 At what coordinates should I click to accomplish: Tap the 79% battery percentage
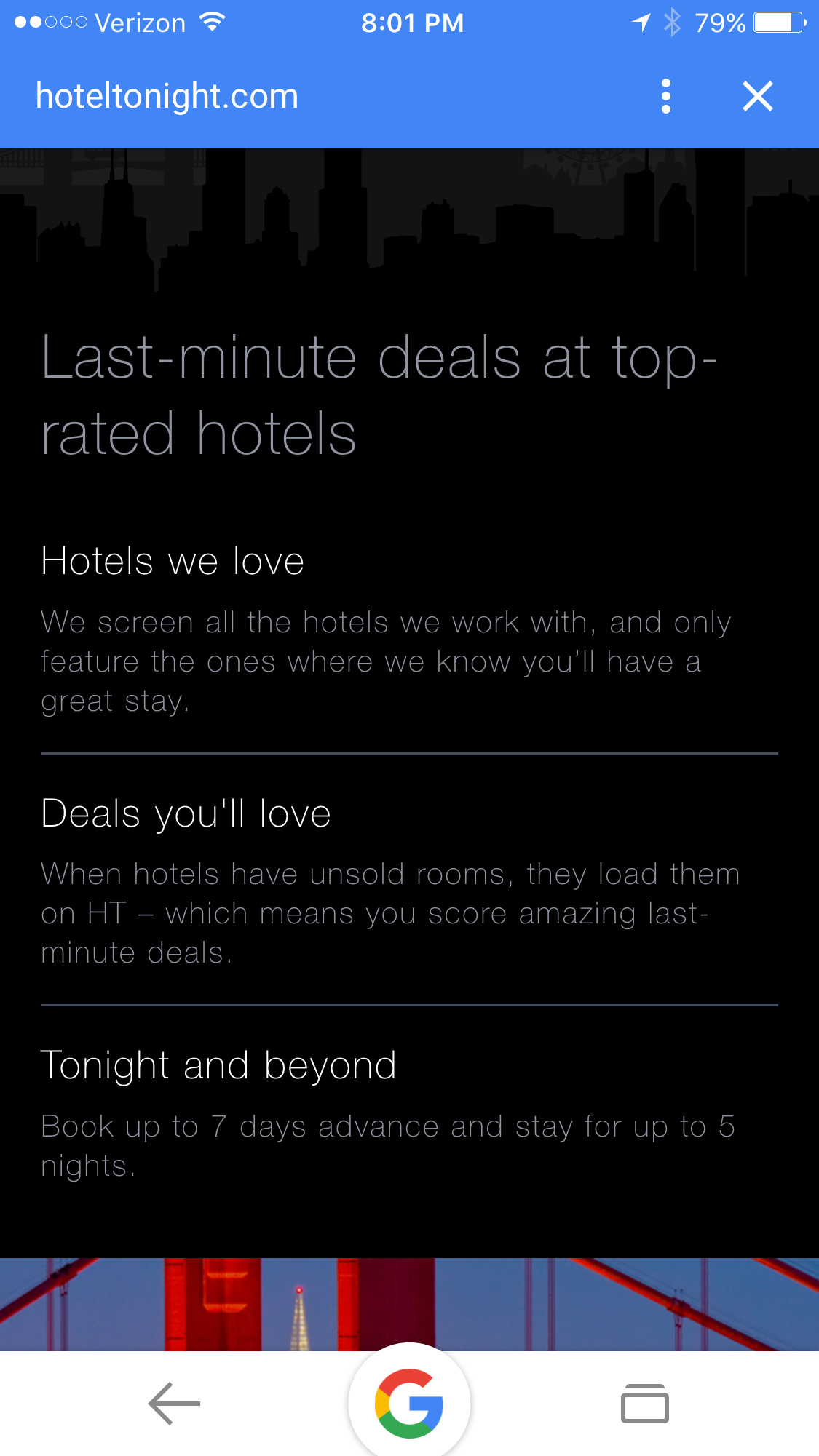pyautogui.click(x=719, y=23)
